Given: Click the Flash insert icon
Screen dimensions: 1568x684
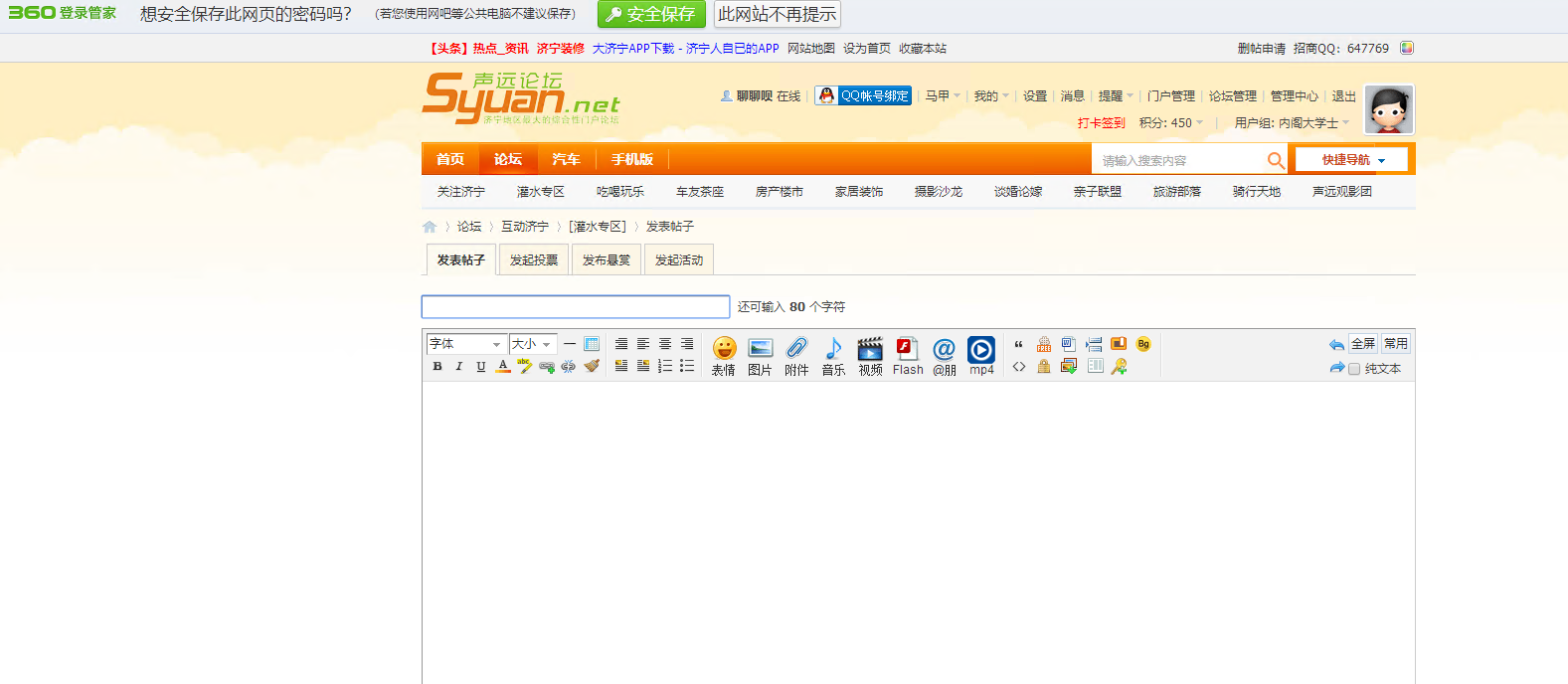Looking at the screenshot, I should [x=908, y=356].
